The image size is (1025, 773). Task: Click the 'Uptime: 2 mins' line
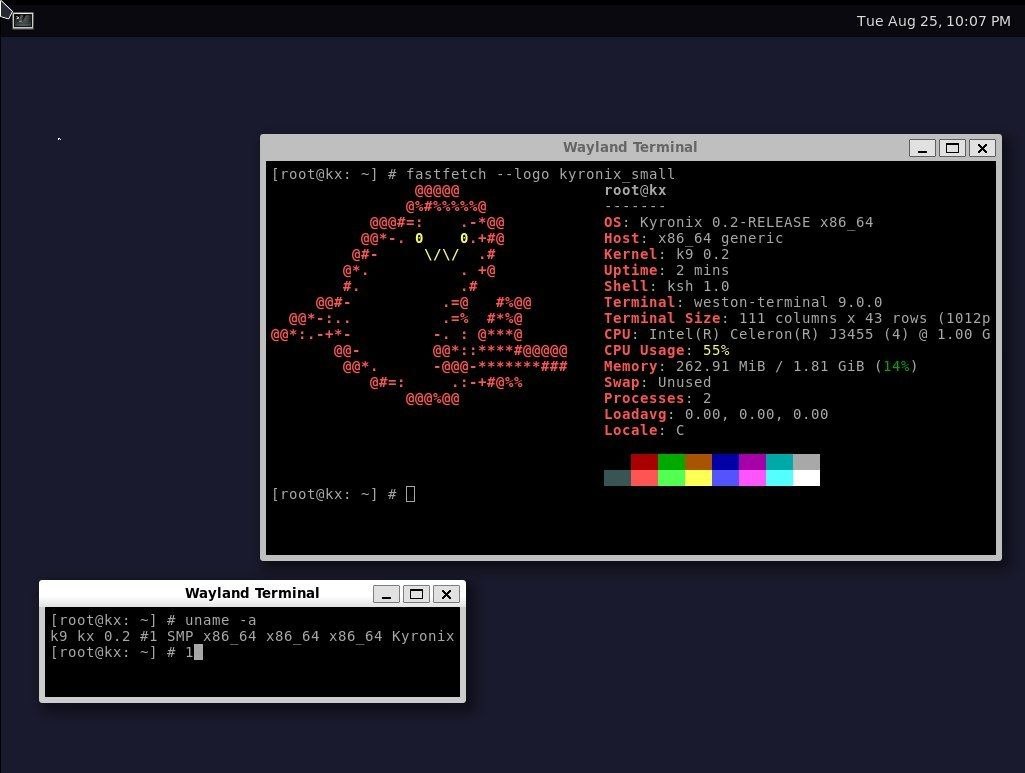[667, 271]
